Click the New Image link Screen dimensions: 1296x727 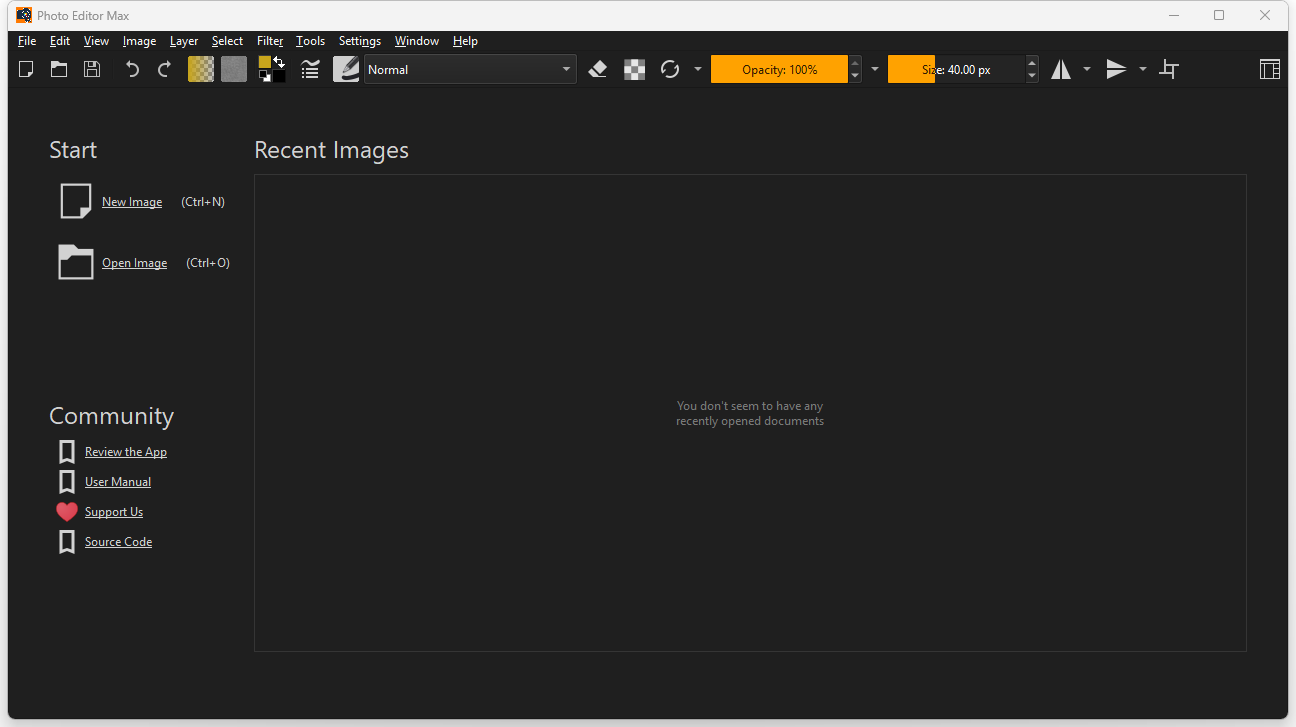click(132, 202)
